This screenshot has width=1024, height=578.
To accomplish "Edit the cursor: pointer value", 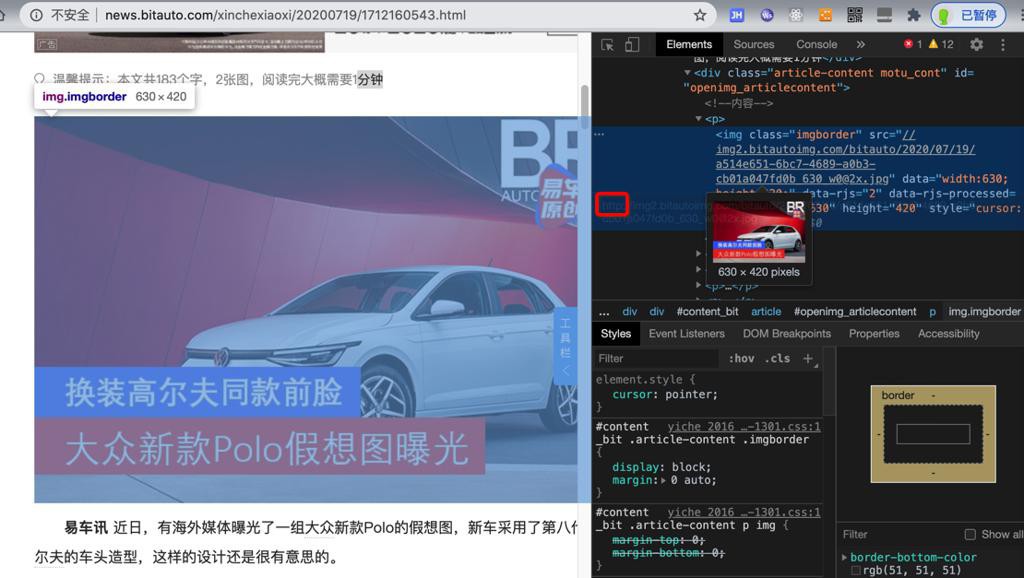I will [691, 394].
